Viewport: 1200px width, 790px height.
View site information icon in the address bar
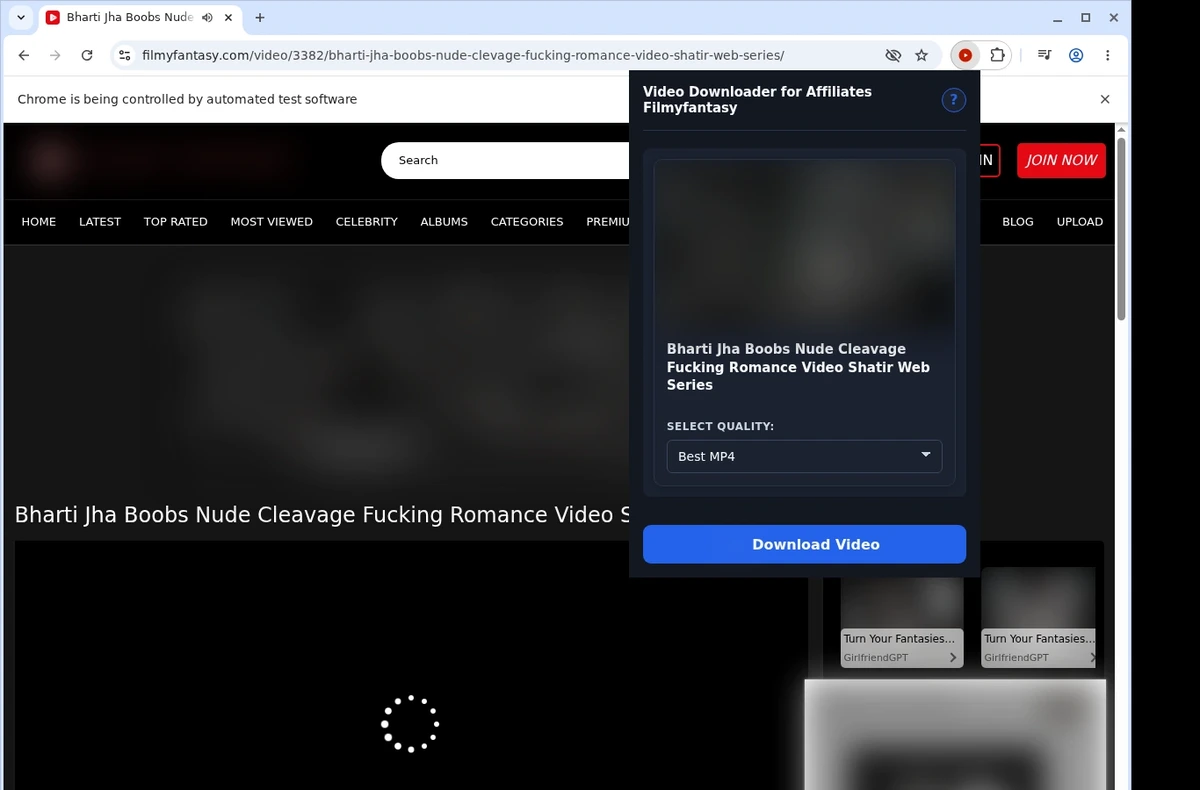123,56
